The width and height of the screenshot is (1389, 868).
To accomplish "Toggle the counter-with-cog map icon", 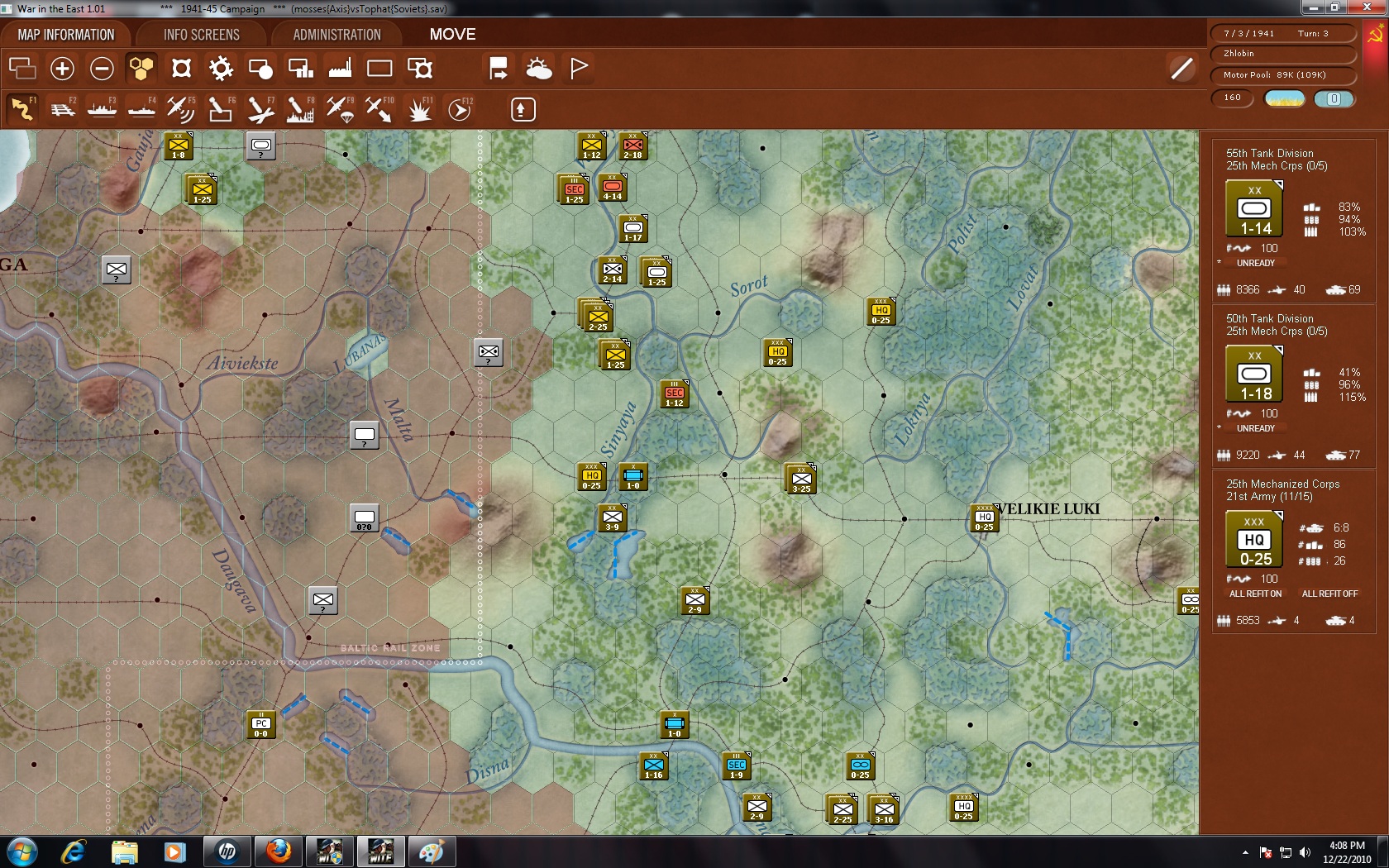I will click(420, 68).
